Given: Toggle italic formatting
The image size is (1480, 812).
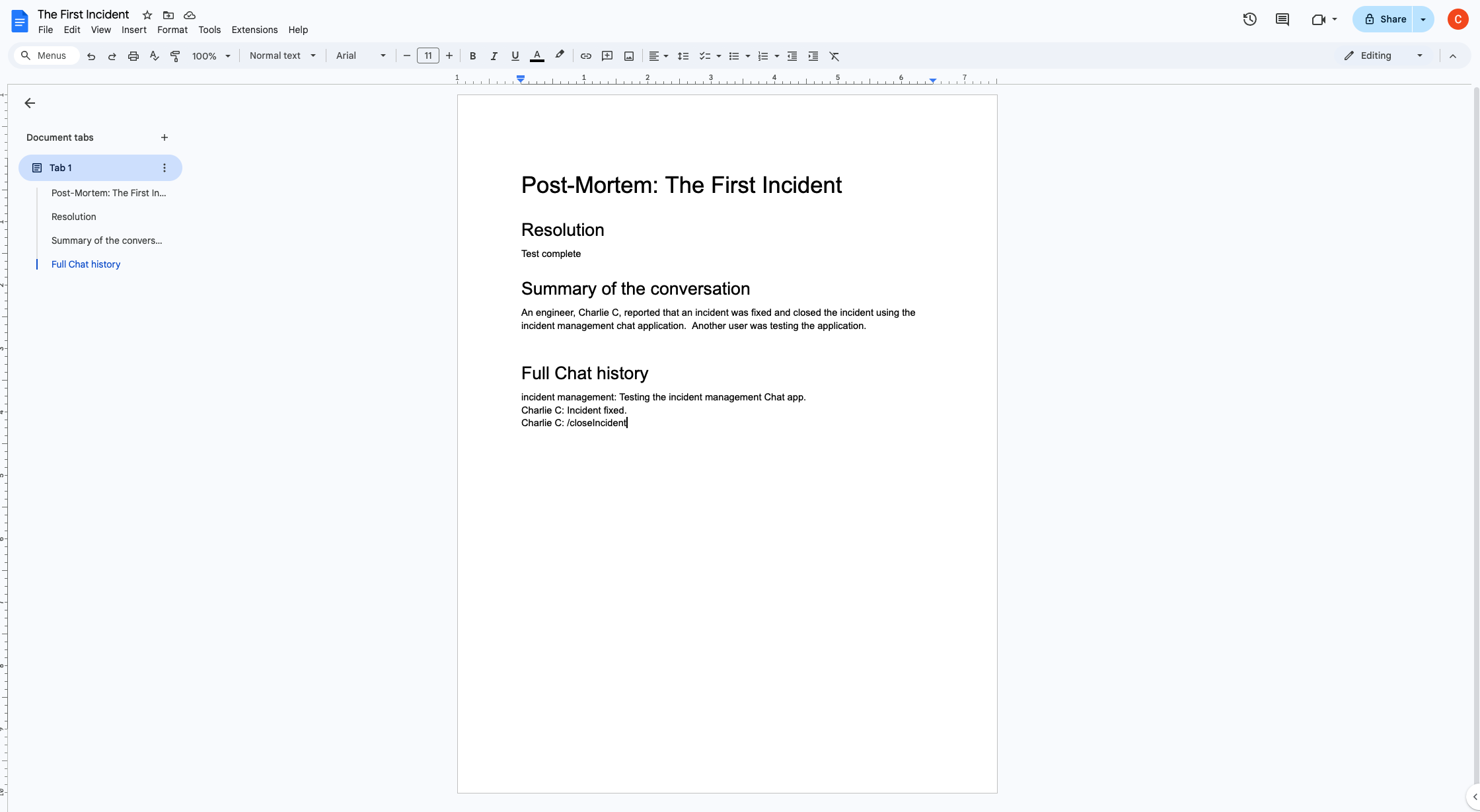Looking at the screenshot, I should pos(494,55).
